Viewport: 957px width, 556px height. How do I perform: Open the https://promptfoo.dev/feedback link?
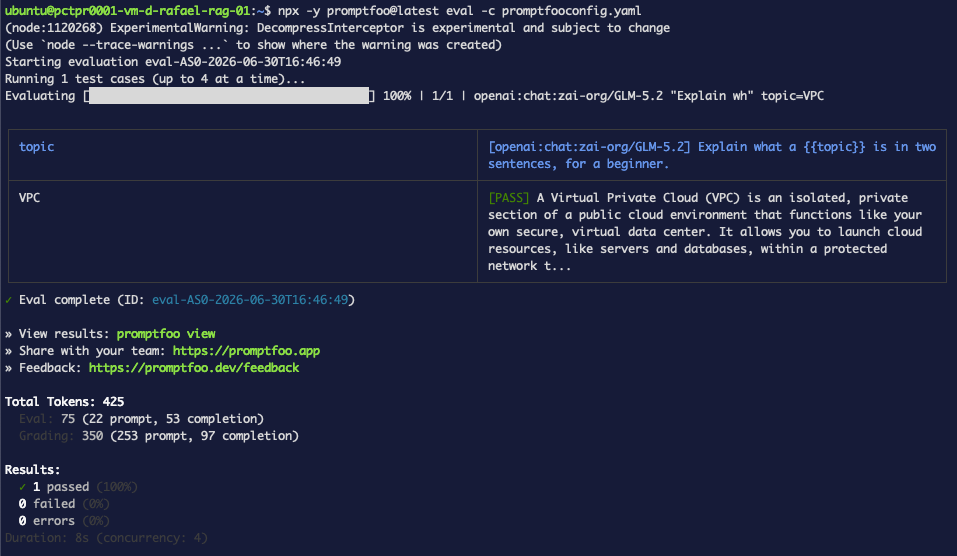tap(194, 368)
